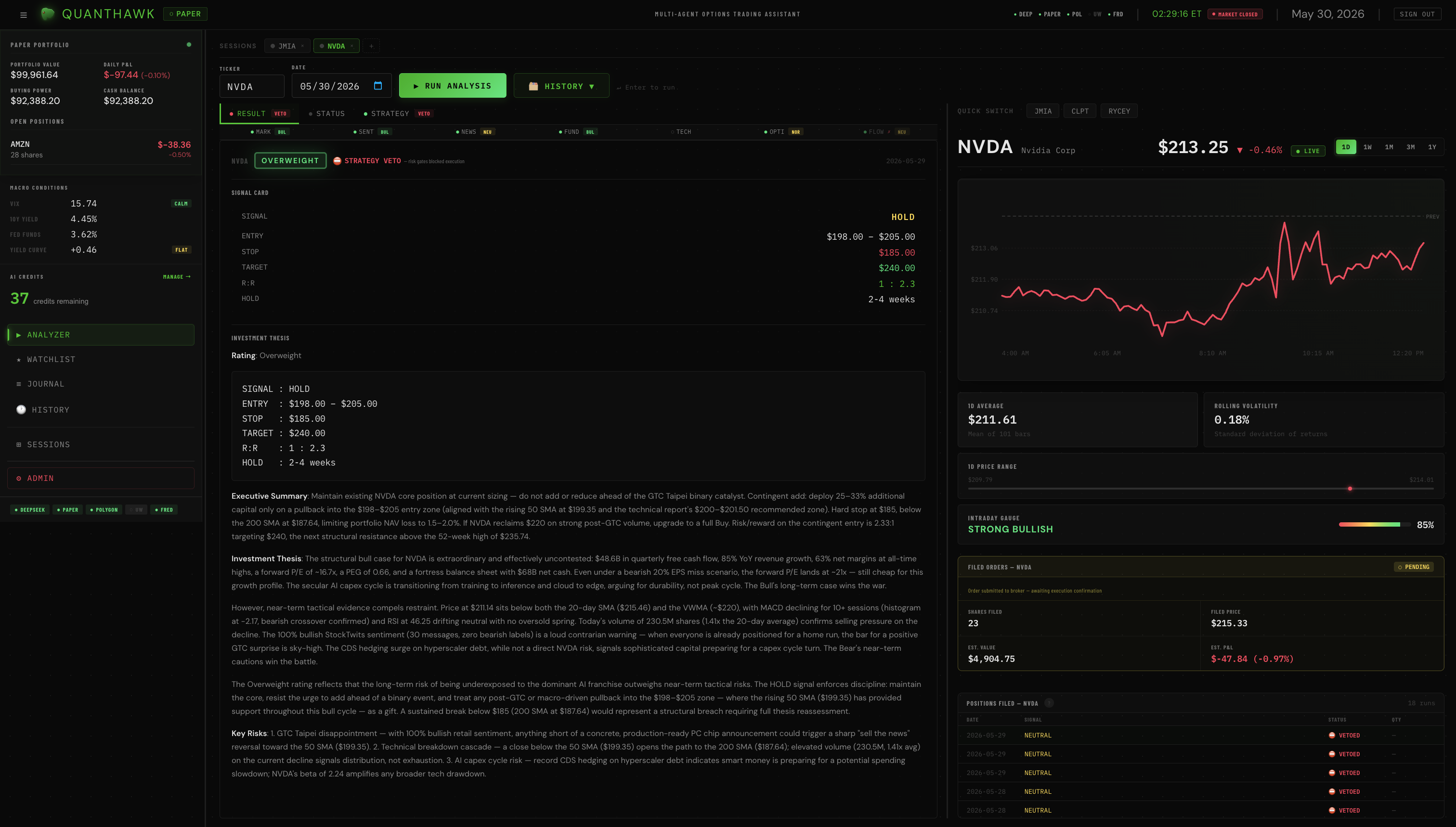Click the intraday gauge bar at 85%
1456x827 pixels.
click(1375, 524)
